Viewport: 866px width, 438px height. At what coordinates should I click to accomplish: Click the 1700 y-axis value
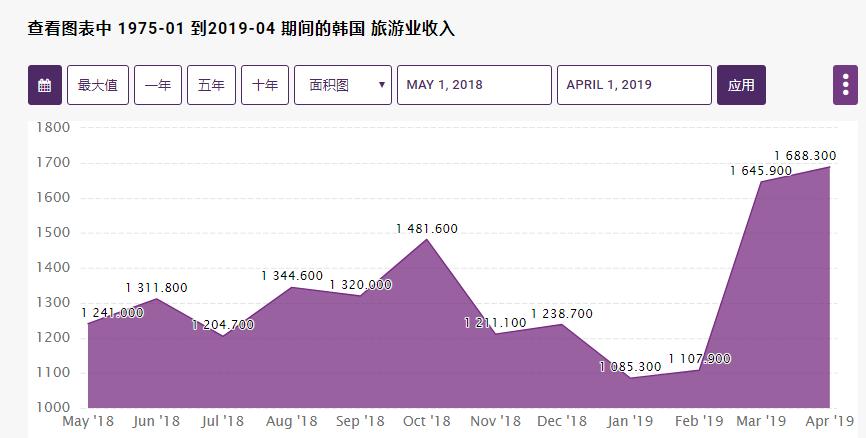53,162
